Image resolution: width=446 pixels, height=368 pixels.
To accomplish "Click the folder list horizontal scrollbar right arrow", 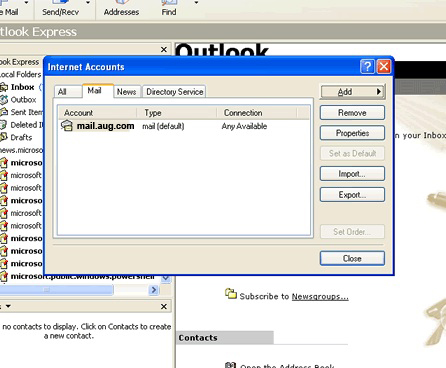I will click(153, 290).
